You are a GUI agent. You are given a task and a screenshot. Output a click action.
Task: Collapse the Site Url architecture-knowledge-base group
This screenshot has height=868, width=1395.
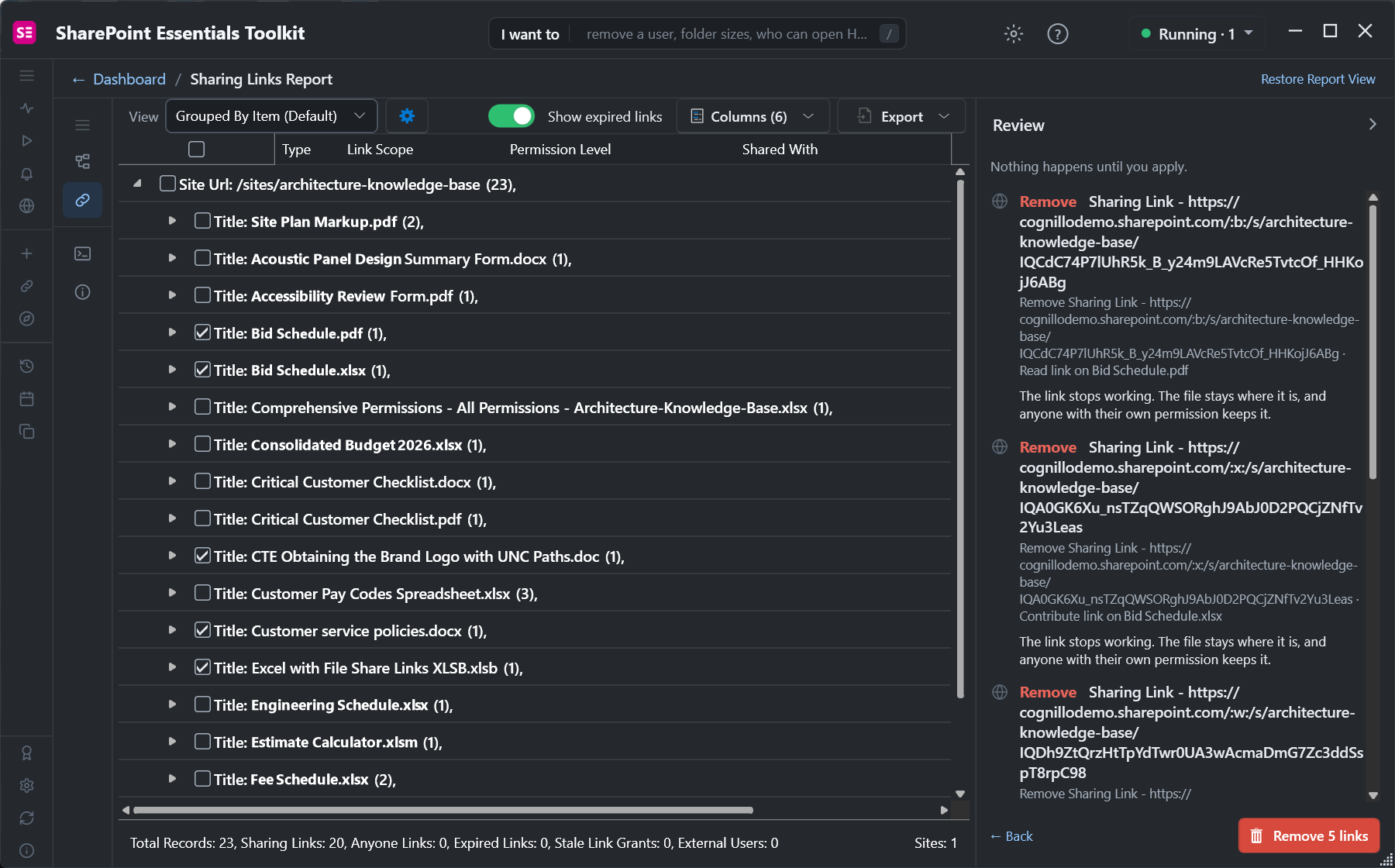(137, 184)
